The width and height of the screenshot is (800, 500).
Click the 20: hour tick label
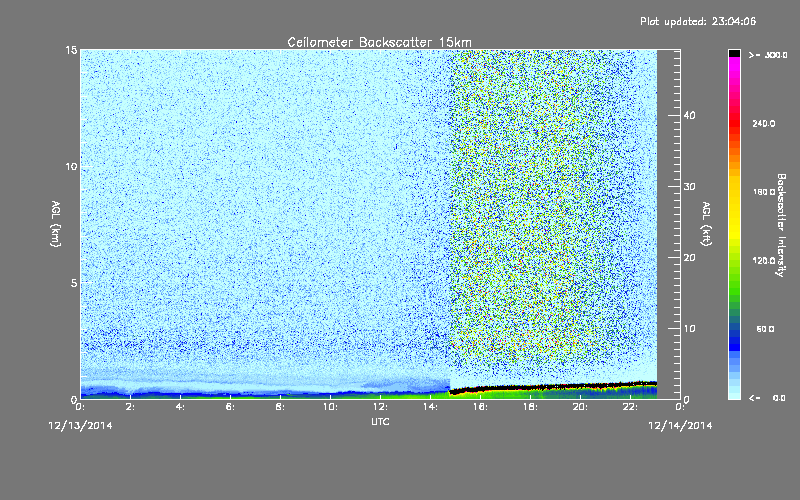point(580,407)
